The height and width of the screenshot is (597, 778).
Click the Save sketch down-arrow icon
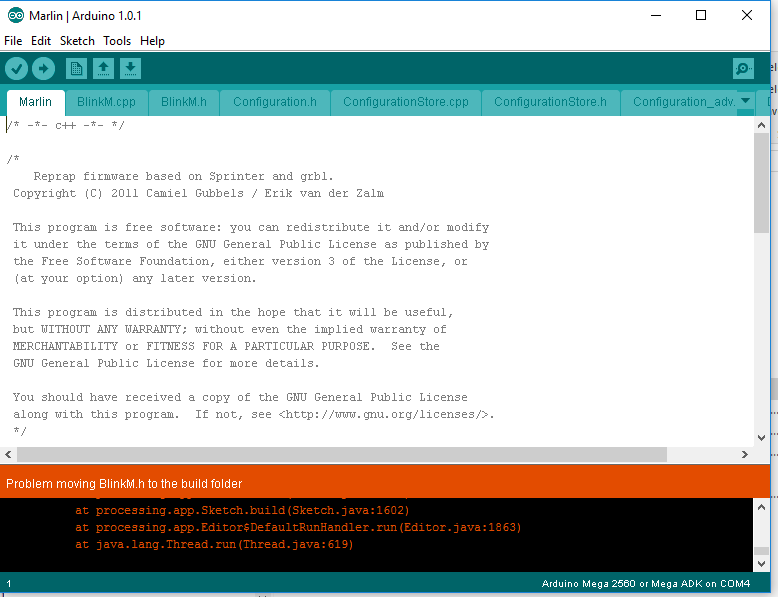coord(130,68)
